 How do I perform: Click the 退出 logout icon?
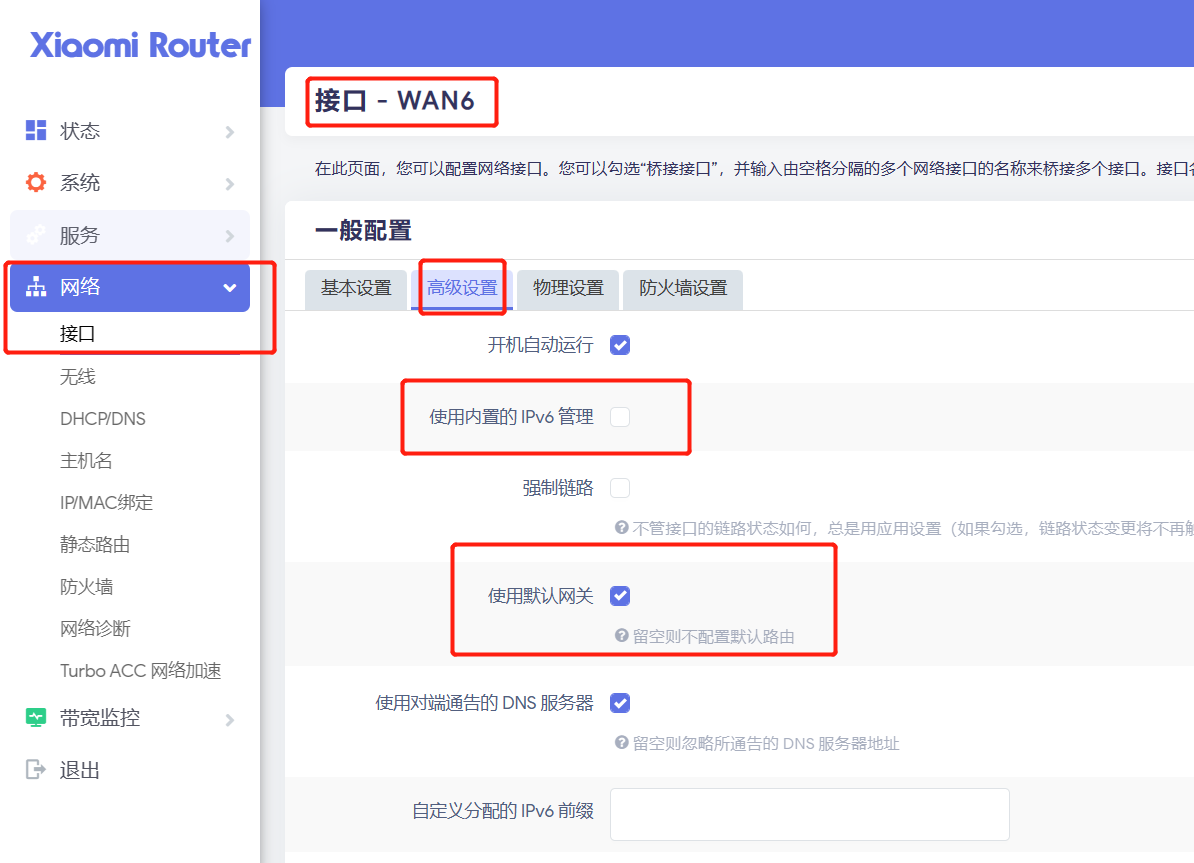(35, 769)
